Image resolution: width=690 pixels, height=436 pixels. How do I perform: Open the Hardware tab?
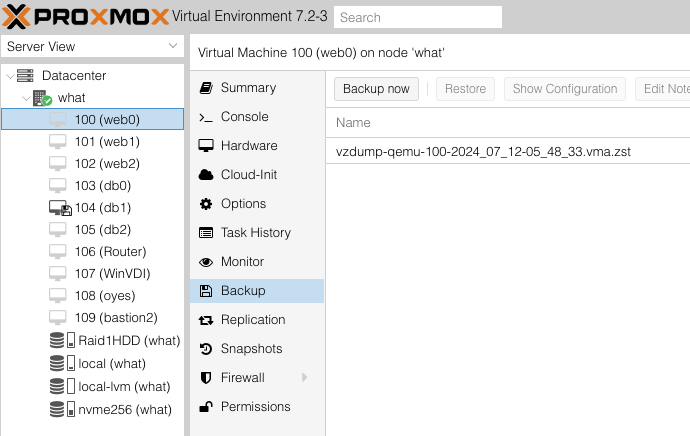(257, 146)
